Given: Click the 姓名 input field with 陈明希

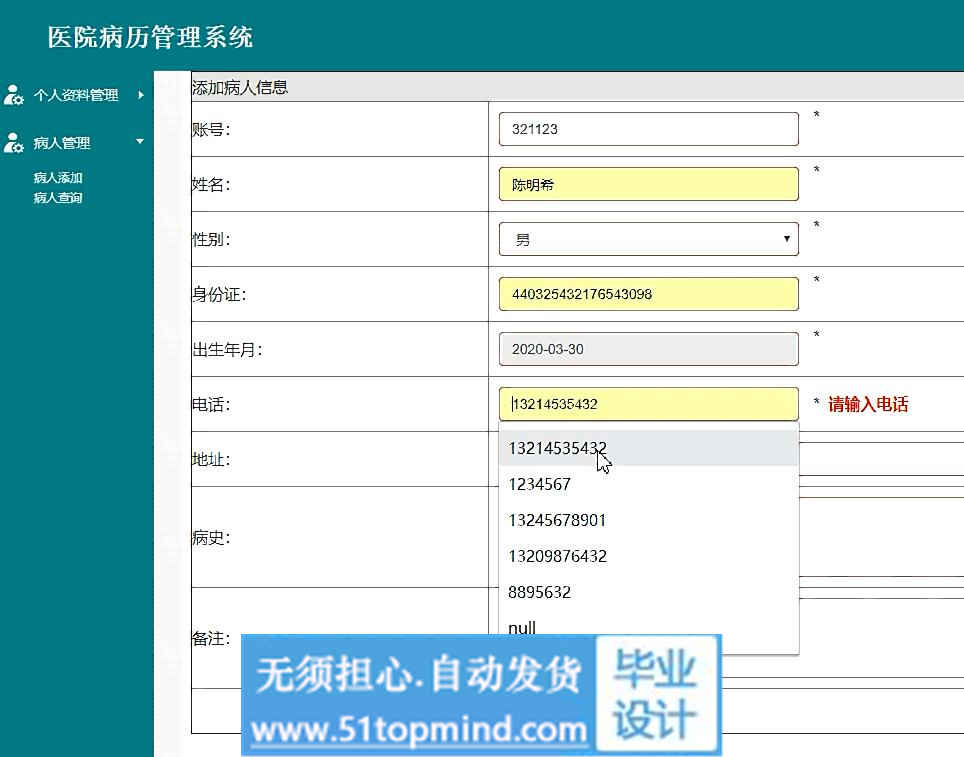Looking at the screenshot, I should 649,184.
